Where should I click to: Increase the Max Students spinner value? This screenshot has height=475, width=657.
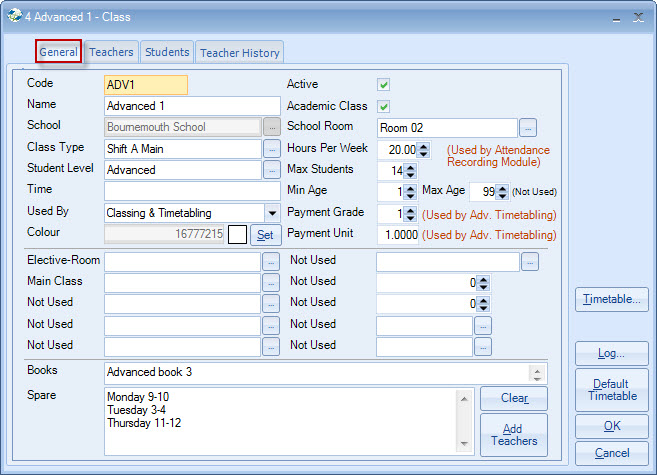click(424, 166)
